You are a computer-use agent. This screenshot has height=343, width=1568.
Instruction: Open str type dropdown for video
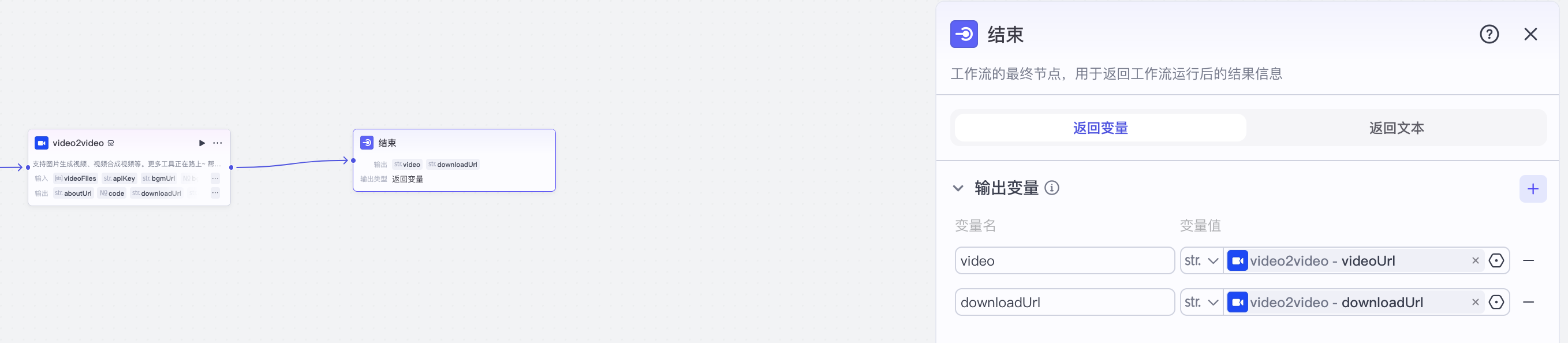[x=1201, y=261]
